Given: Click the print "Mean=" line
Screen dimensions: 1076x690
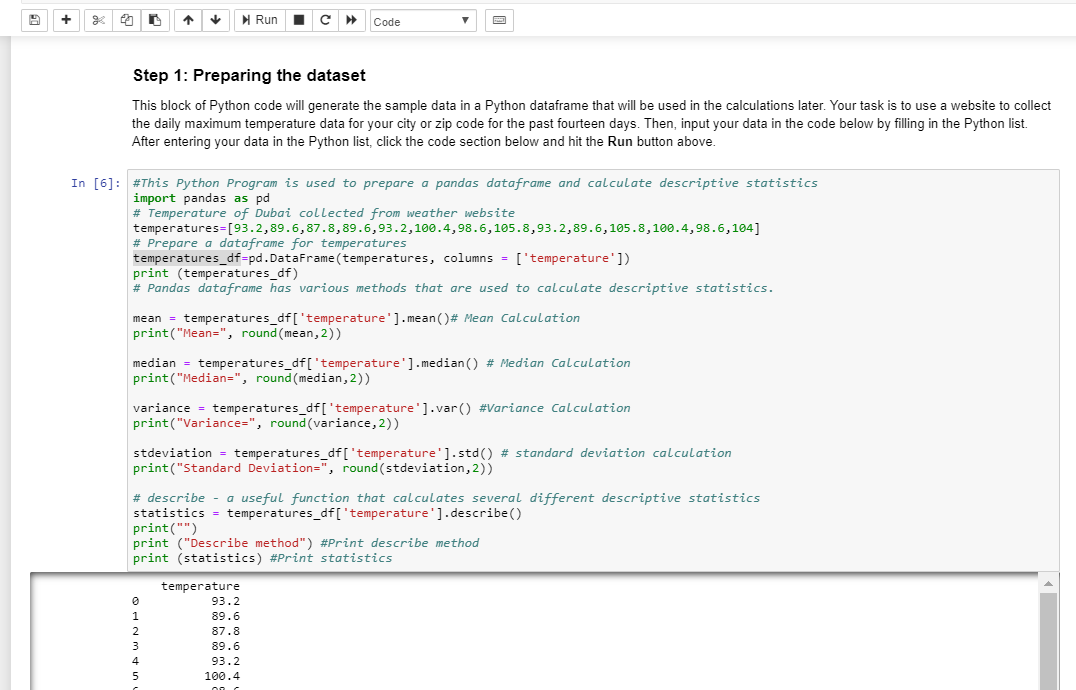Looking at the screenshot, I should coord(237,333).
